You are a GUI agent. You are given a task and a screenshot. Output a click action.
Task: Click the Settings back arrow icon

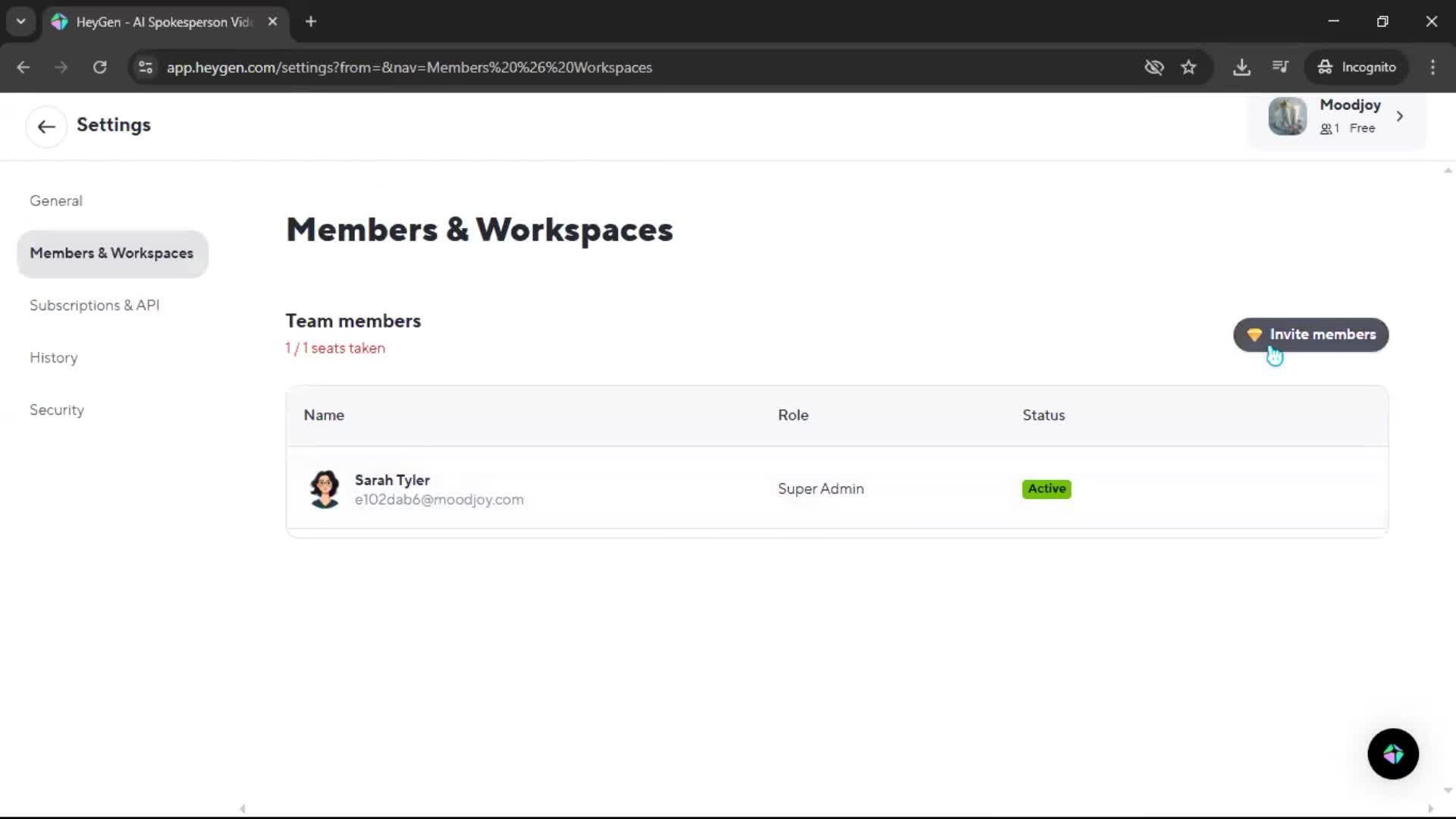(46, 126)
